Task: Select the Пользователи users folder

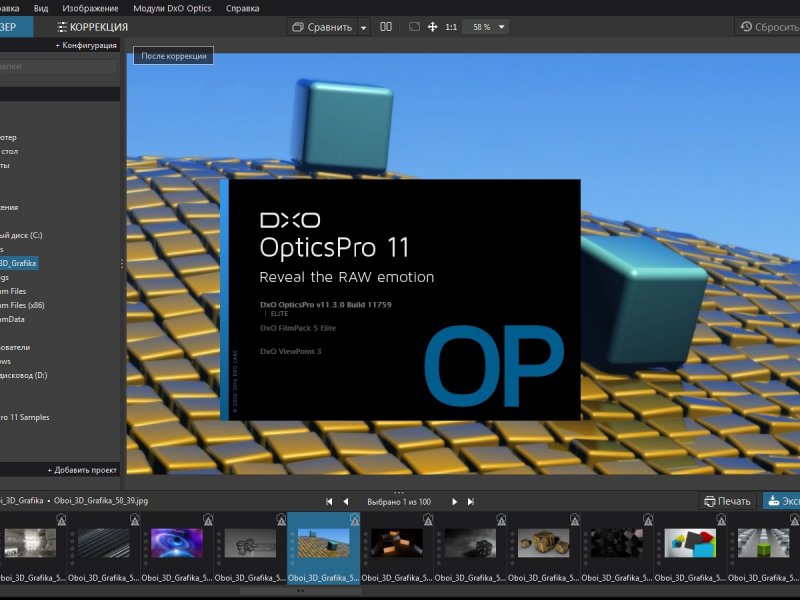Action: [x=15, y=347]
